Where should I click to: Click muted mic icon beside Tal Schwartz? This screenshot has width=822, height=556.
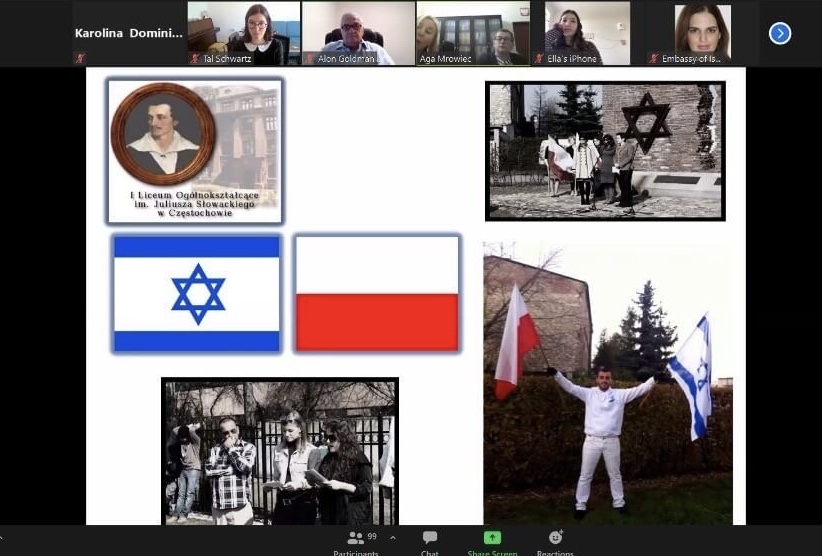pos(195,58)
